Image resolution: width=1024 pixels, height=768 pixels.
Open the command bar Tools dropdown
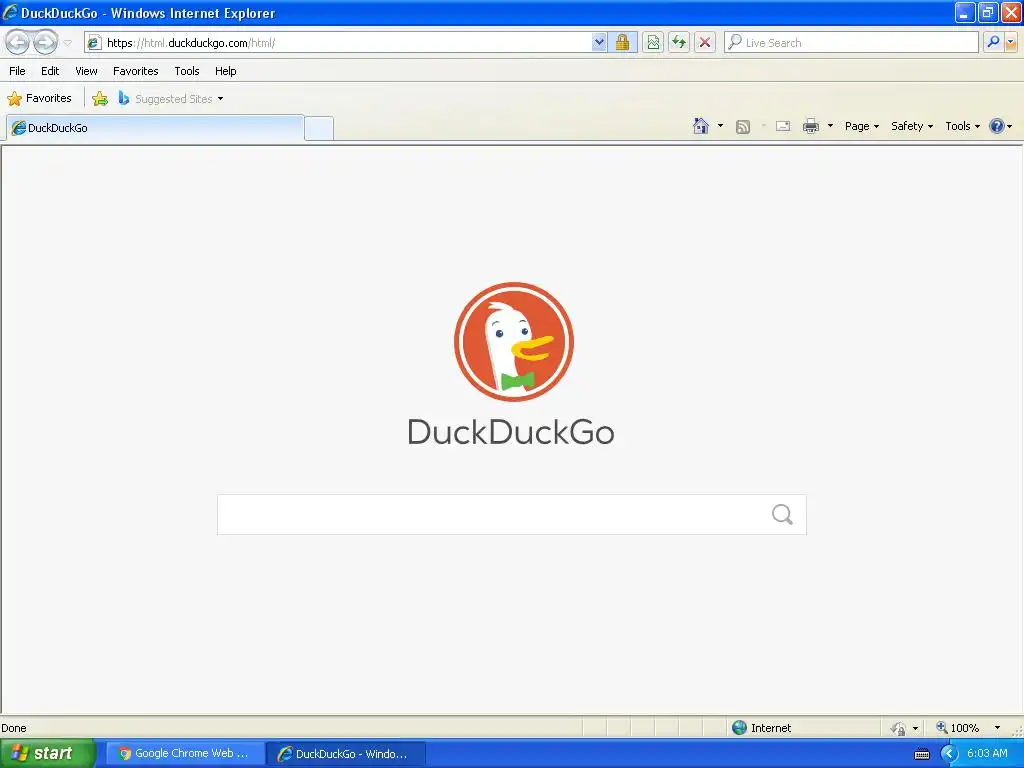(x=962, y=126)
